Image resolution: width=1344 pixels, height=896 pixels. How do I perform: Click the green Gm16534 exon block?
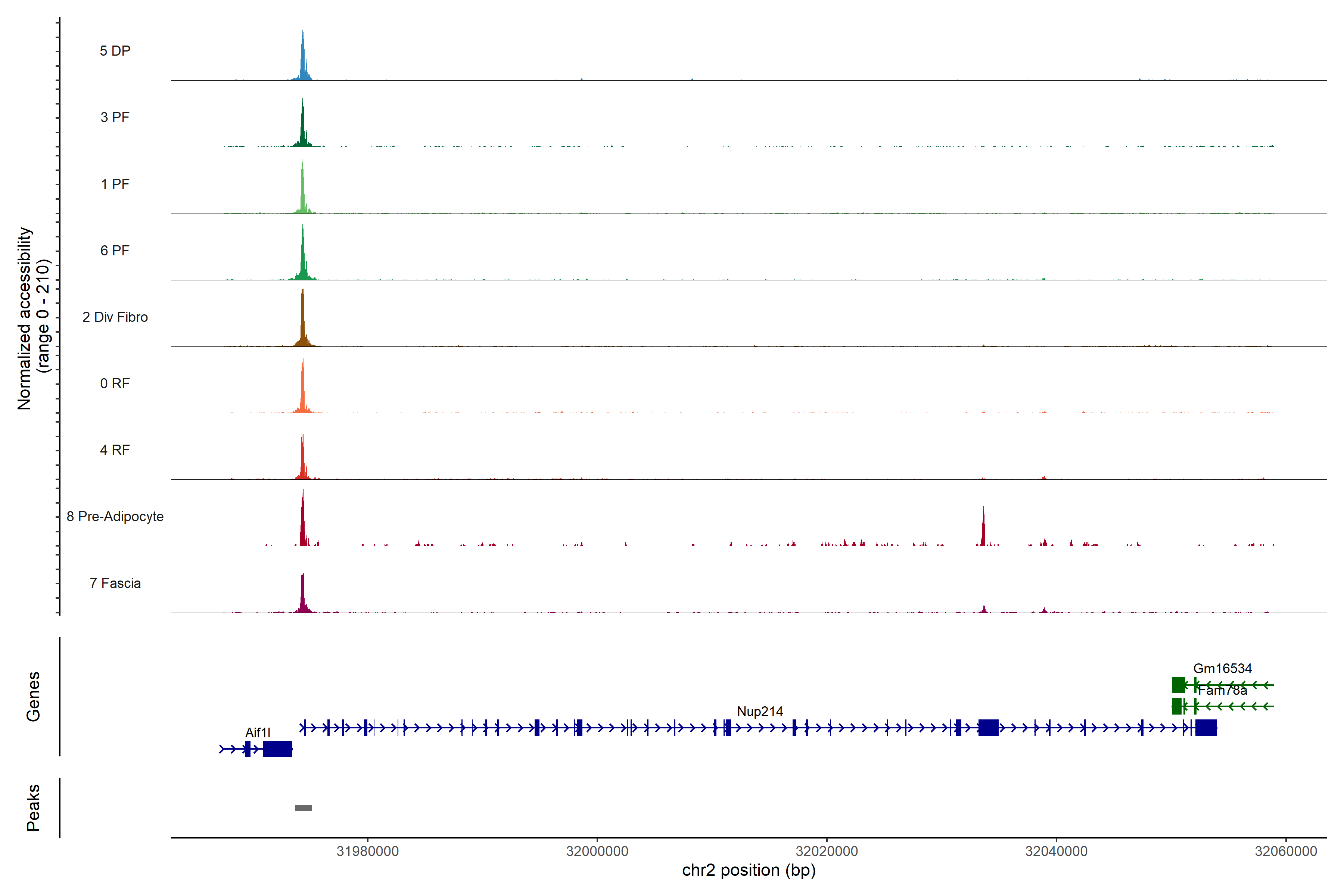coord(1178,685)
